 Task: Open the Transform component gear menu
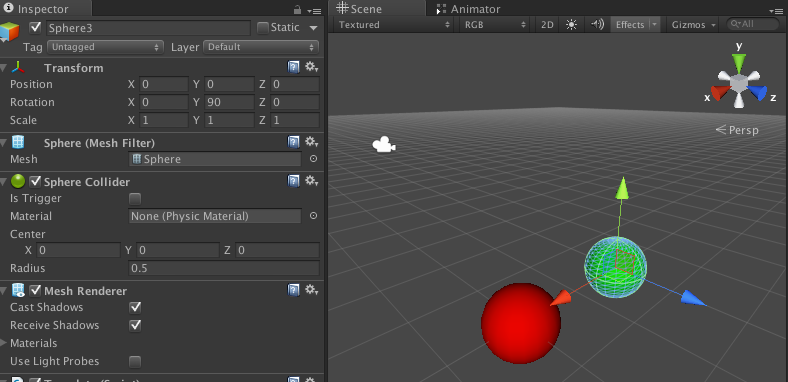coord(312,67)
